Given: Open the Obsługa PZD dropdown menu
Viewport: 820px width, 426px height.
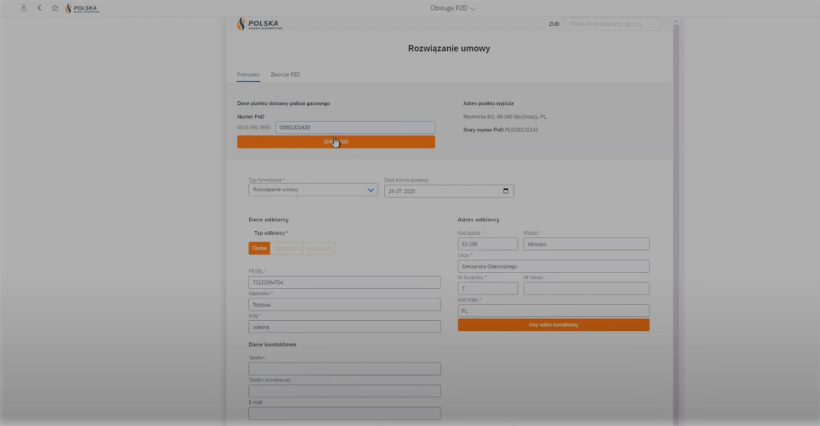Looking at the screenshot, I should (x=453, y=8).
